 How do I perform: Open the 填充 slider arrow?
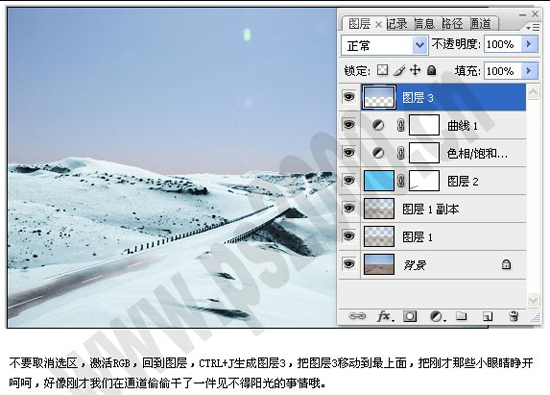(x=529, y=71)
